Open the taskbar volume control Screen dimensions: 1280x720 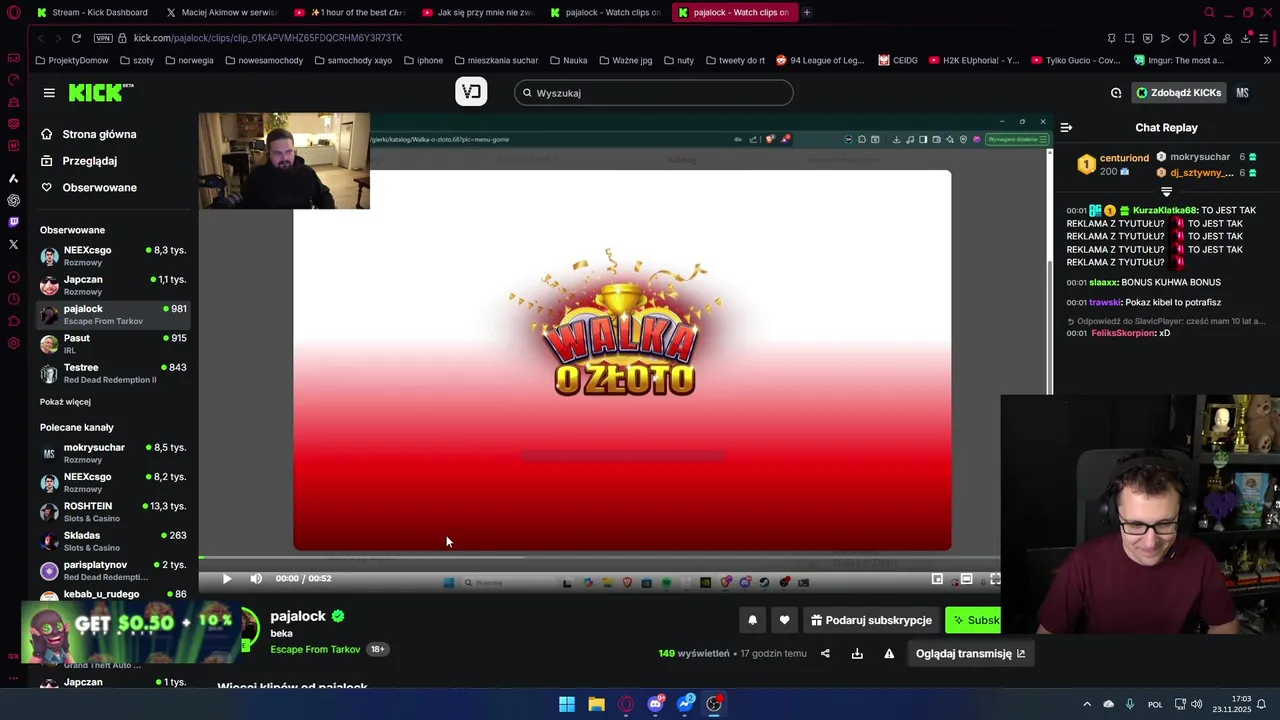click(1197, 704)
